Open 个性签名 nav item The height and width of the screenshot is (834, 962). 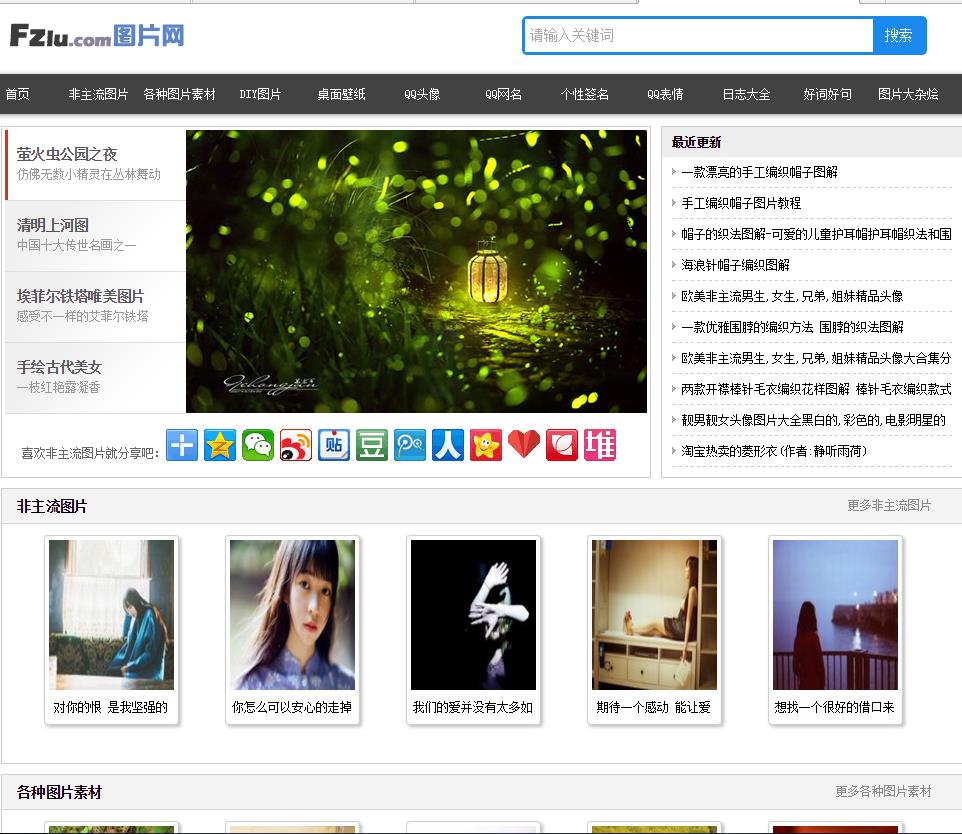tap(584, 94)
